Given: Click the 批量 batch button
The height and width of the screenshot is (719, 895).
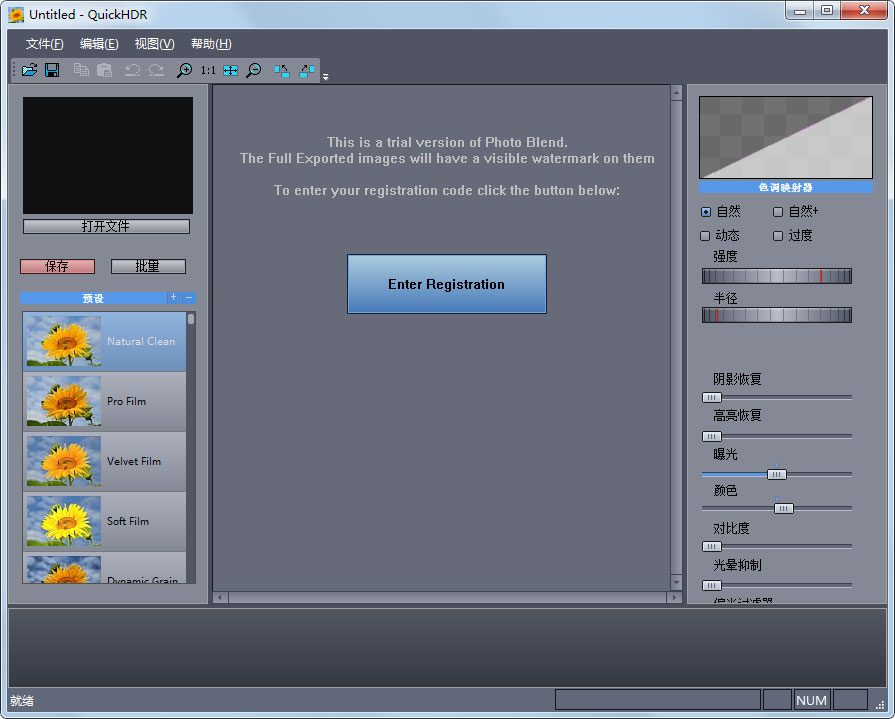Looking at the screenshot, I should [148, 266].
